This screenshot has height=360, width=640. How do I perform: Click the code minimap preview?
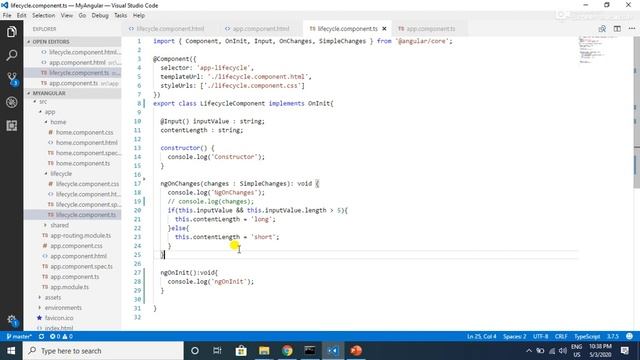(594, 50)
